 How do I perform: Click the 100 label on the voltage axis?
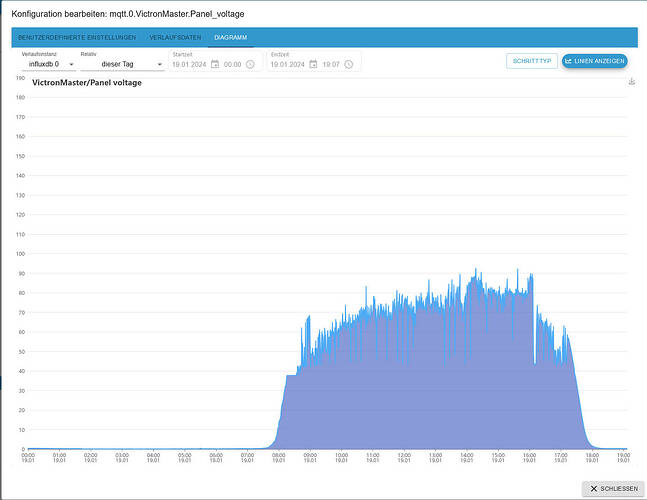point(20,254)
